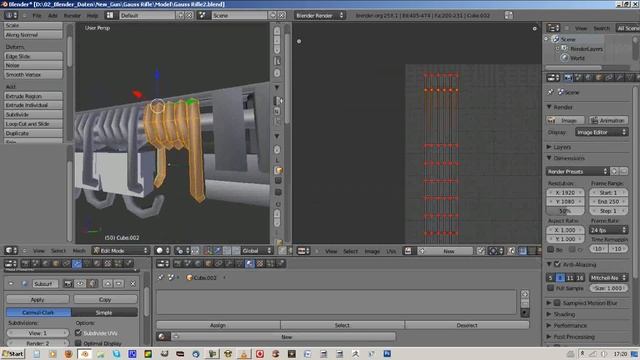Toggle the Subdivide UVs checkbox
Viewport: 640px width, 360px height.
pyautogui.click(x=78, y=333)
